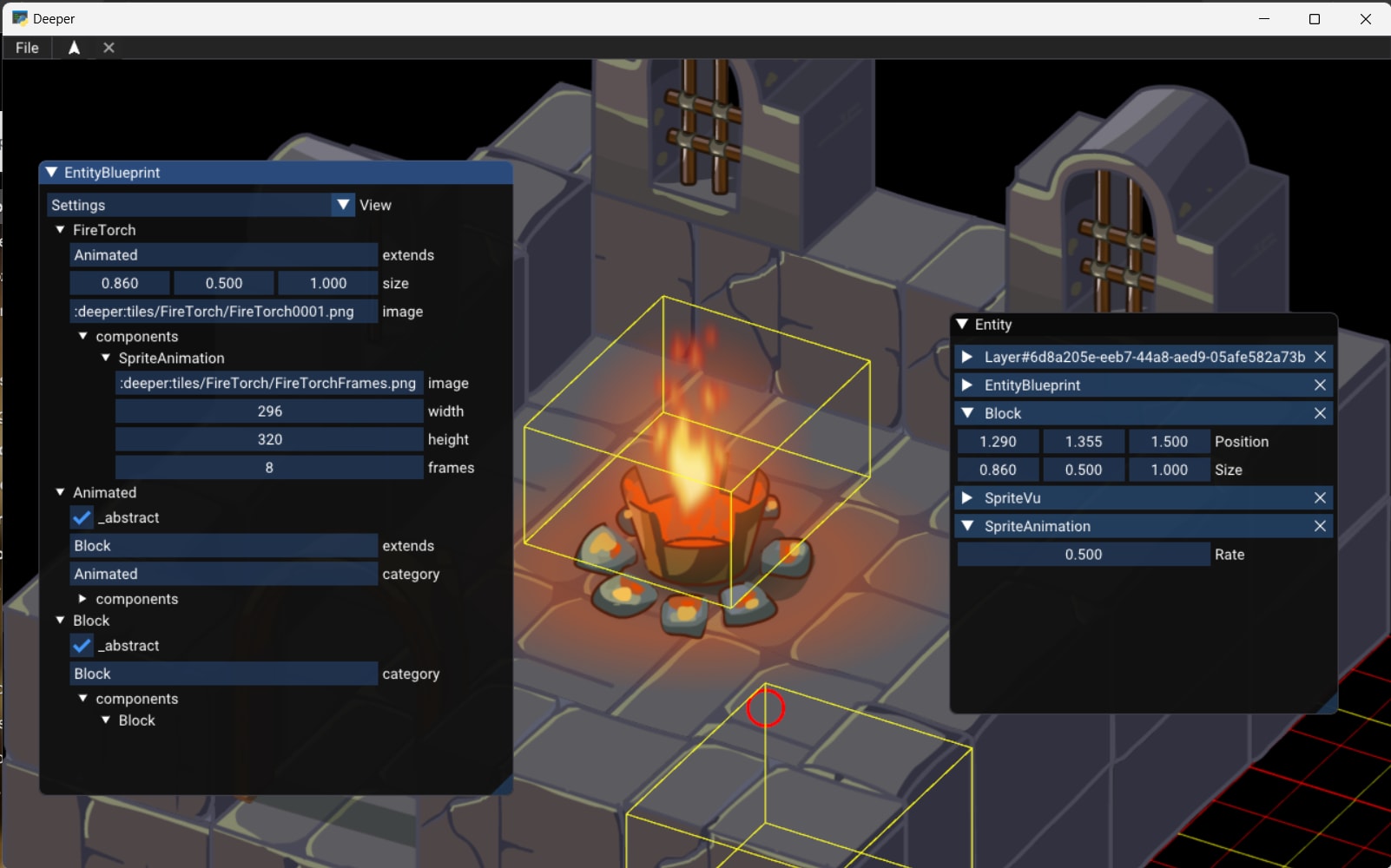The width and height of the screenshot is (1391, 868).
Task: Delete the SpriteAnimation component with its X icon
Action: pyautogui.click(x=1321, y=526)
